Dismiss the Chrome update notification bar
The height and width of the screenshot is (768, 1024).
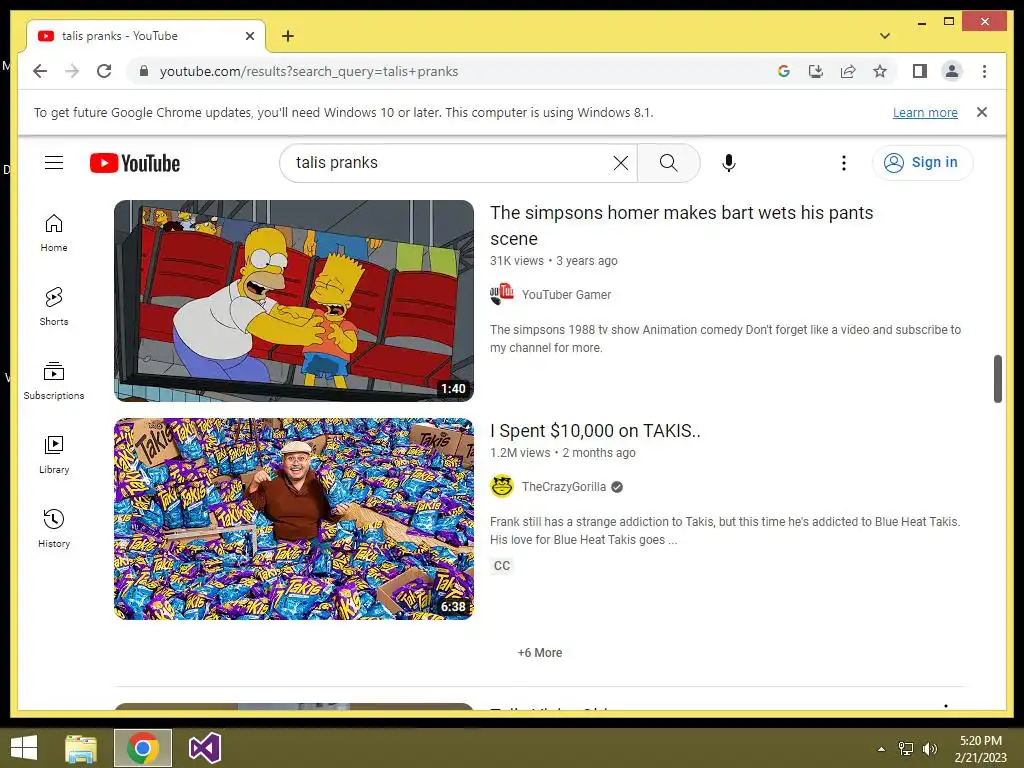(x=982, y=112)
